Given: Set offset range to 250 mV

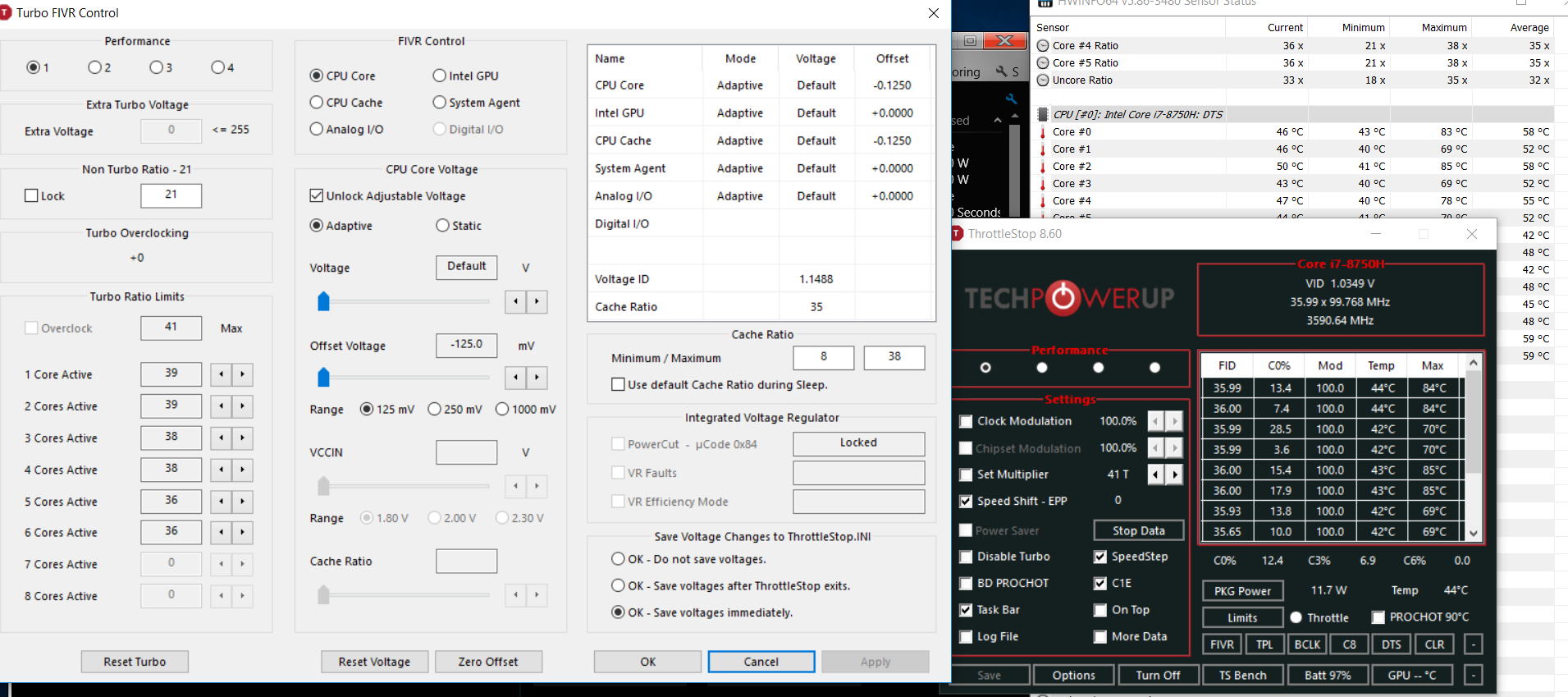Looking at the screenshot, I should tap(435, 409).
